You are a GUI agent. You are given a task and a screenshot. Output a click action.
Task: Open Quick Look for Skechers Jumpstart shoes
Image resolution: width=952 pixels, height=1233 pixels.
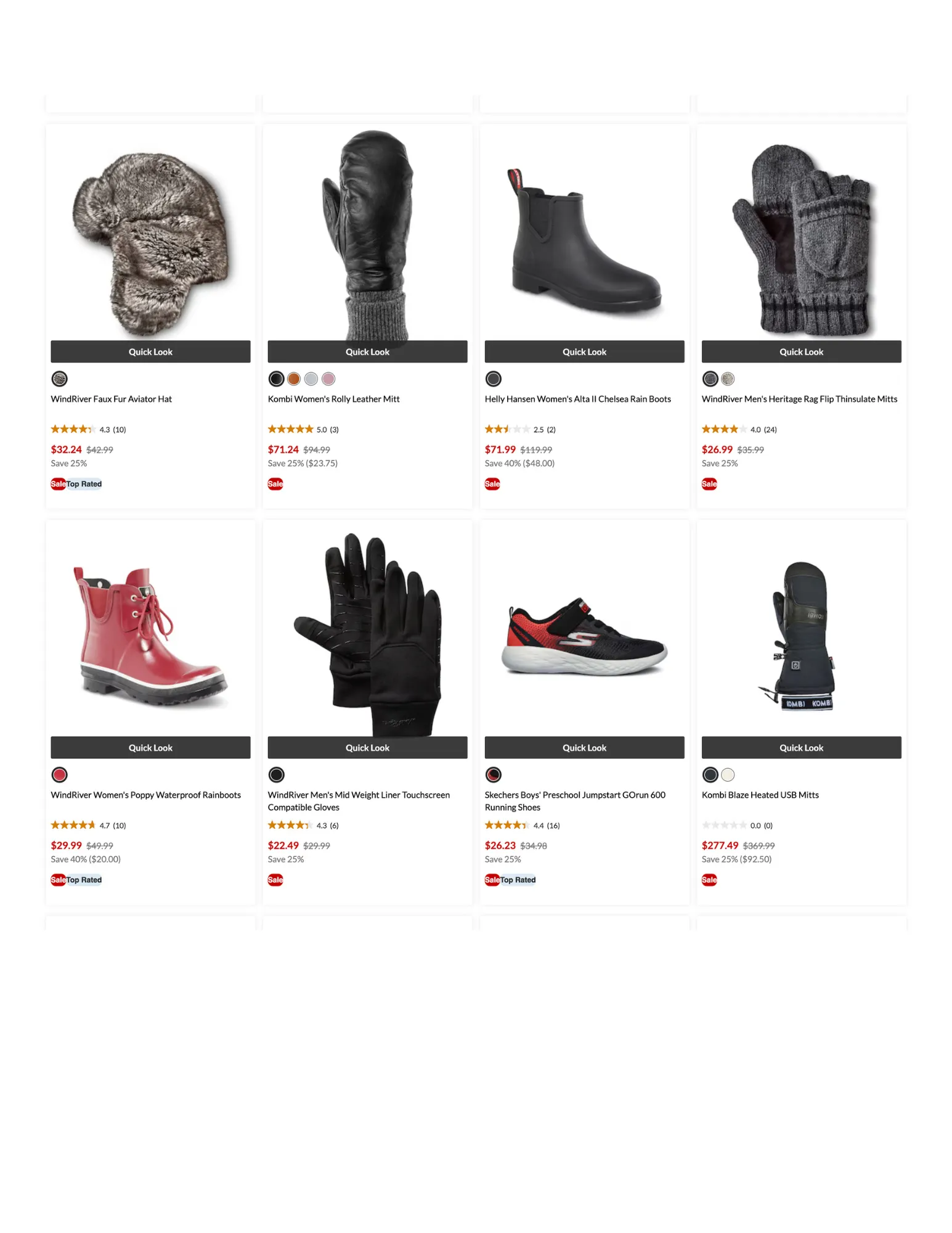[584, 747]
